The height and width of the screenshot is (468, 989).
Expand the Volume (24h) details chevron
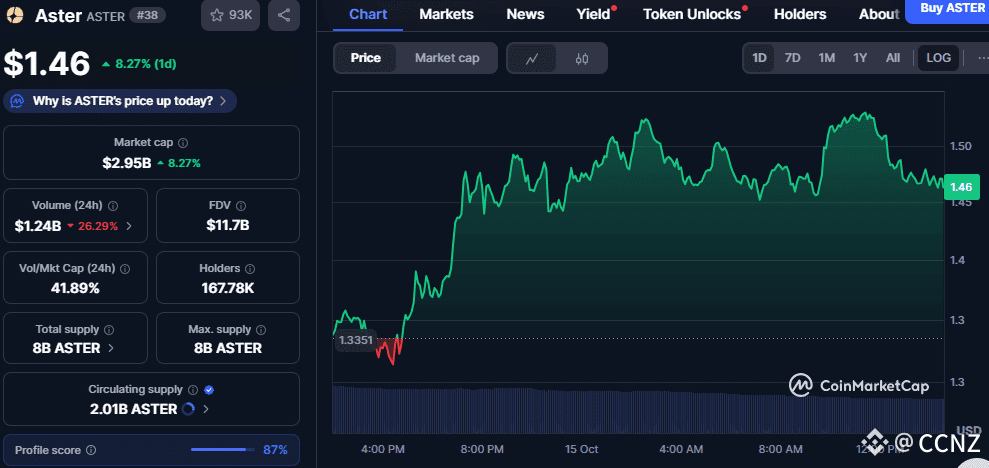pos(130,226)
